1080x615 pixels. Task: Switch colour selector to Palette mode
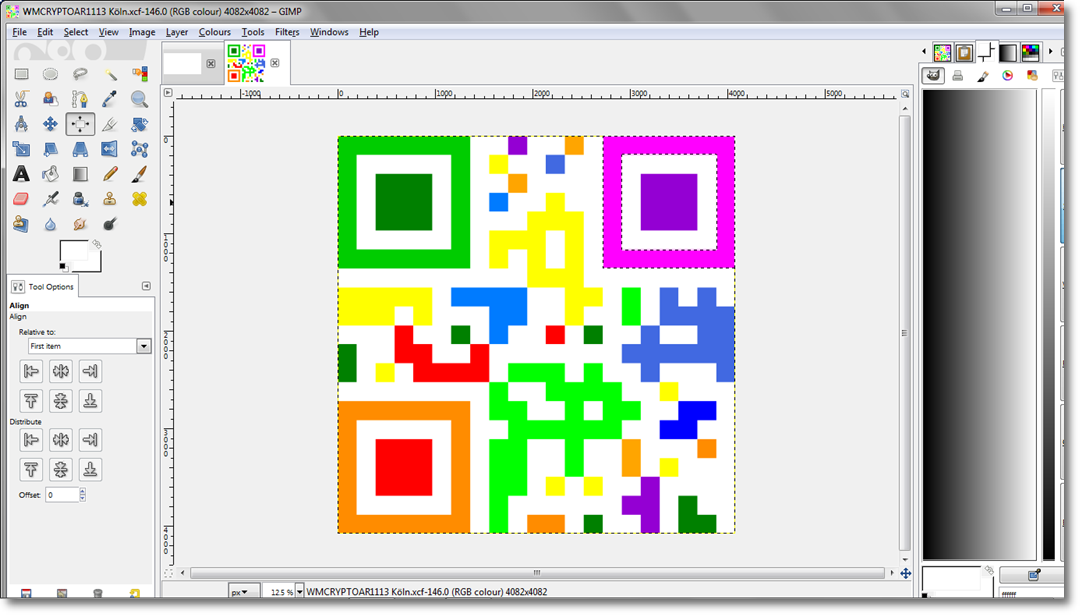[1032, 76]
